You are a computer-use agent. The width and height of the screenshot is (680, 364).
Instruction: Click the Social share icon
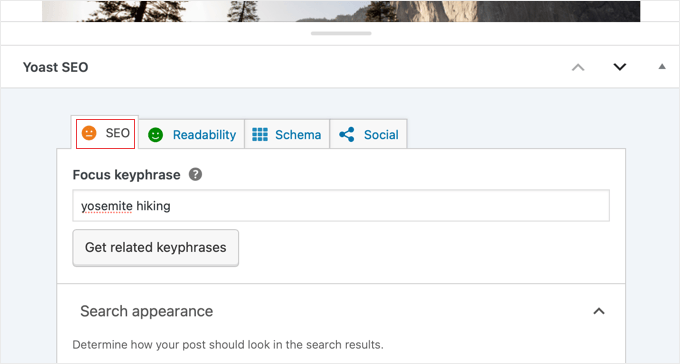[x=347, y=134]
